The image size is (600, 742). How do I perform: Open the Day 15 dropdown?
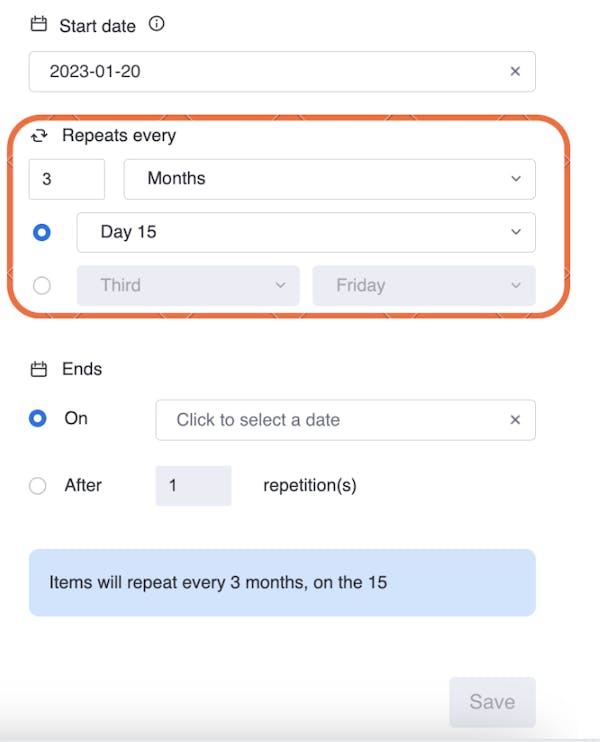305,232
